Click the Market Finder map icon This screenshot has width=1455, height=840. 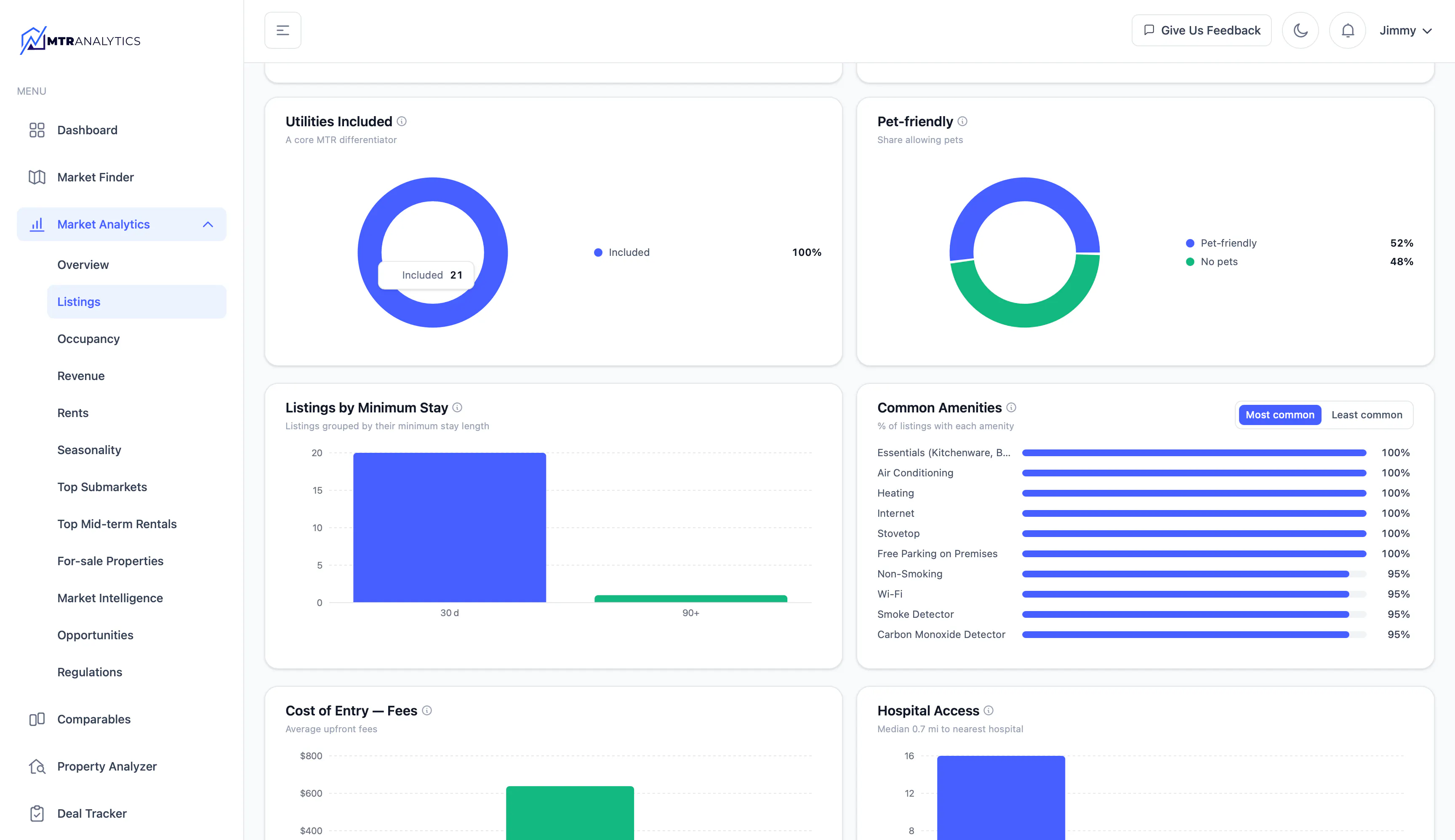tap(37, 177)
